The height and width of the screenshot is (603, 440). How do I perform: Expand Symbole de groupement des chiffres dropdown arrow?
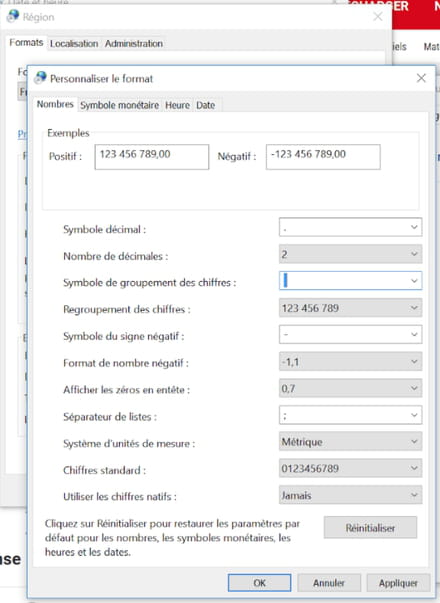tap(414, 281)
